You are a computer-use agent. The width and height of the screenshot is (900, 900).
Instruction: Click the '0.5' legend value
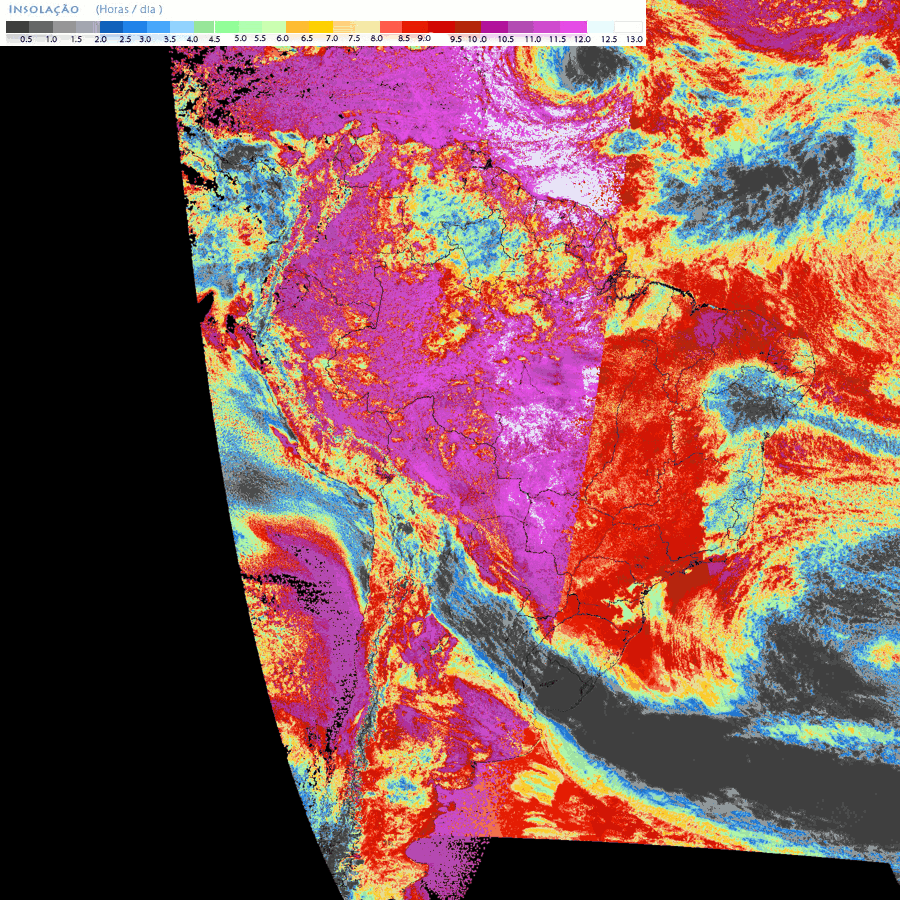click(26, 39)
